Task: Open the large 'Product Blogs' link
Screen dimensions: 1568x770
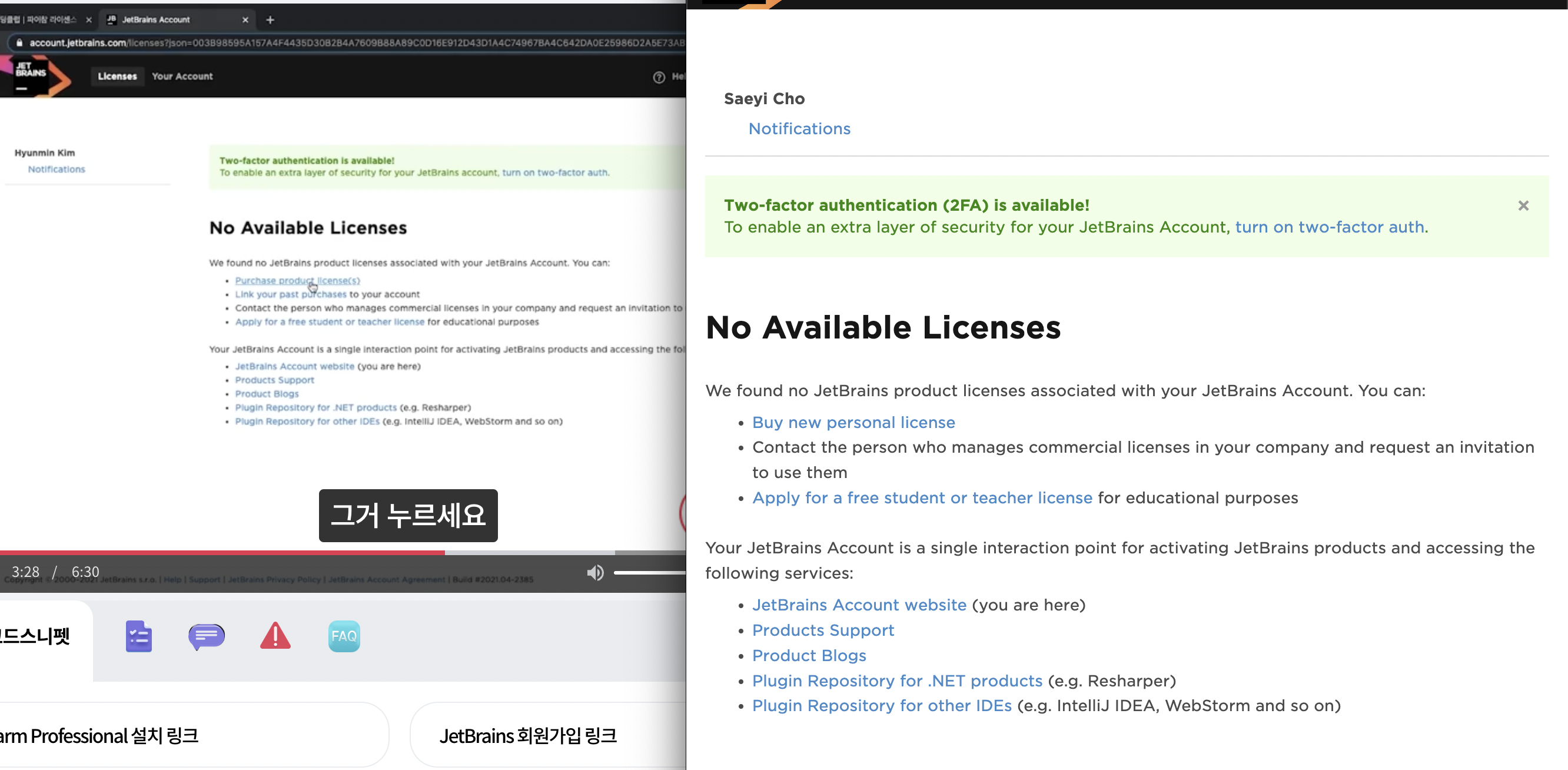Action: 809,656
